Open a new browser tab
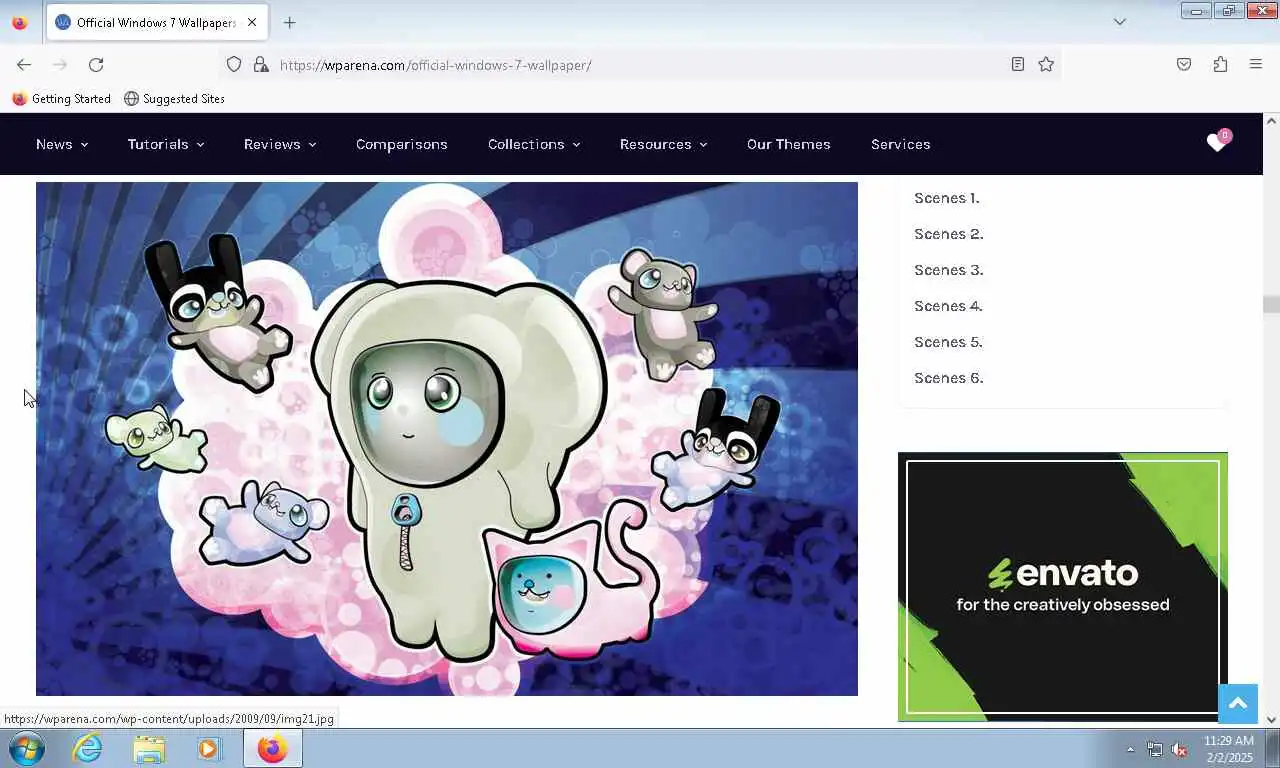This screenshot has height=768, width=1280. 289,22
